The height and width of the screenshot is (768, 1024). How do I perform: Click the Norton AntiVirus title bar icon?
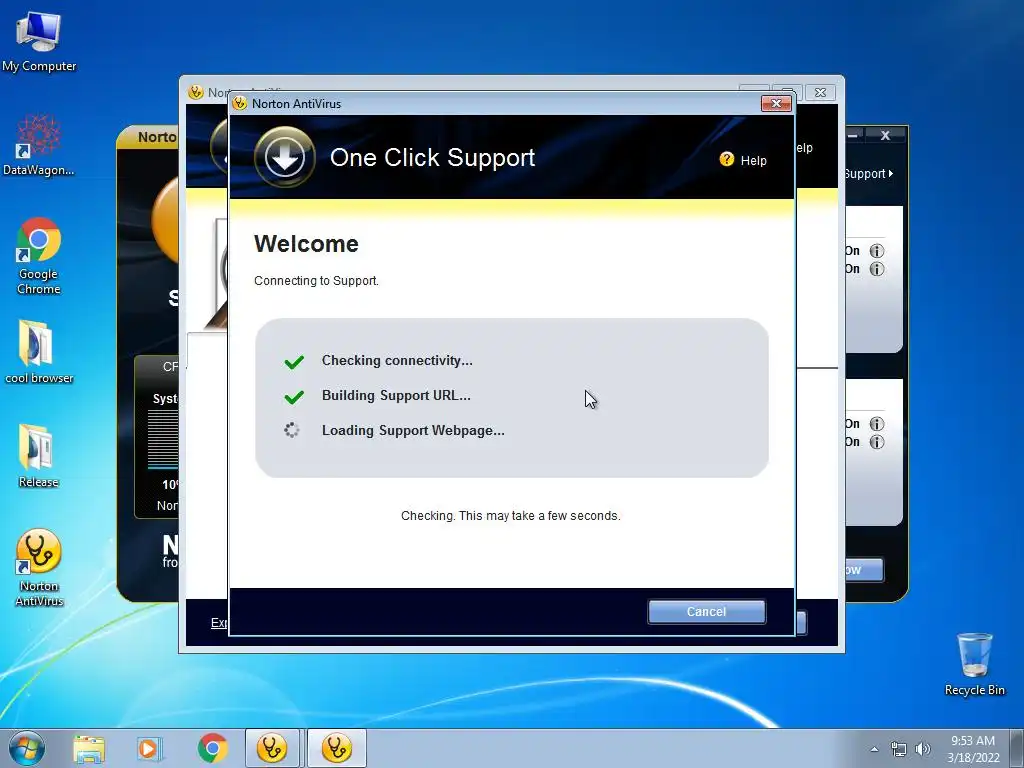(x=240, y=103)
